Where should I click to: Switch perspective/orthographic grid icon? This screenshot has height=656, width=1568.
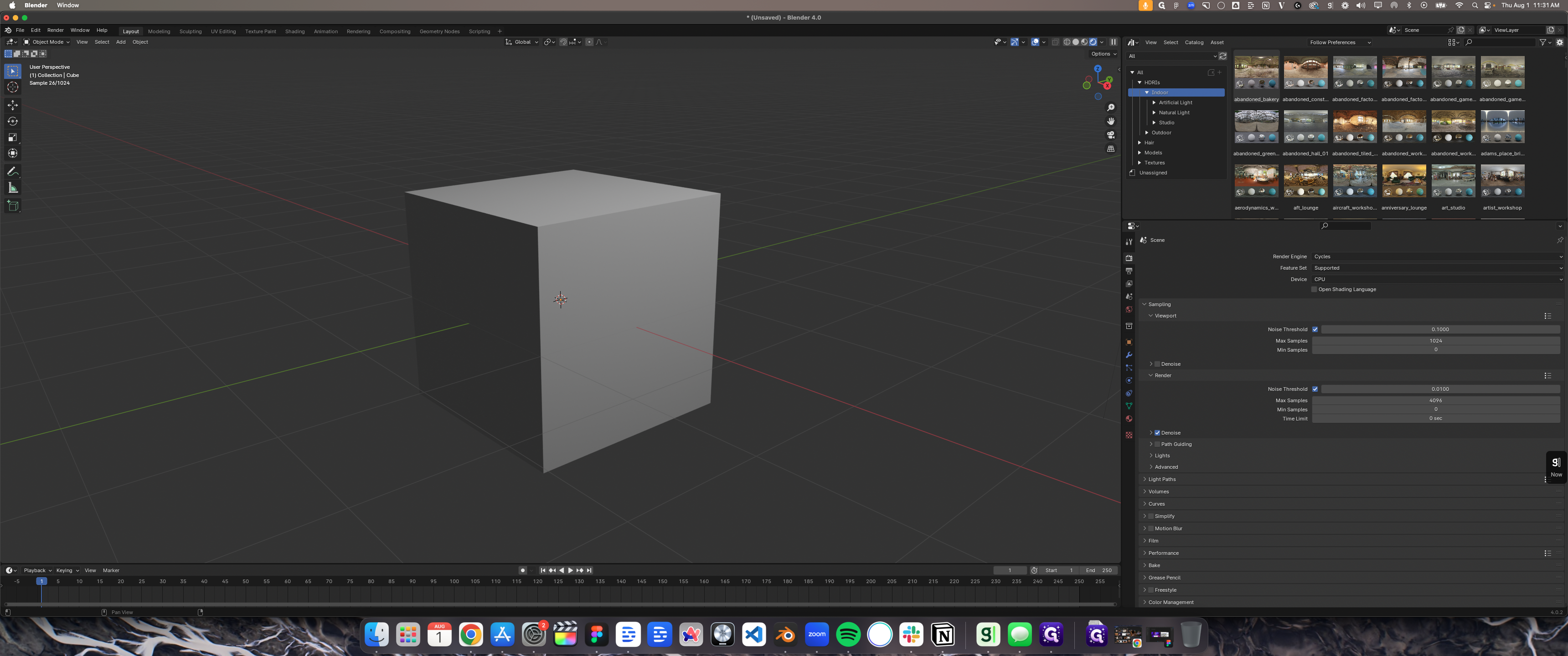coord(1111,149)
